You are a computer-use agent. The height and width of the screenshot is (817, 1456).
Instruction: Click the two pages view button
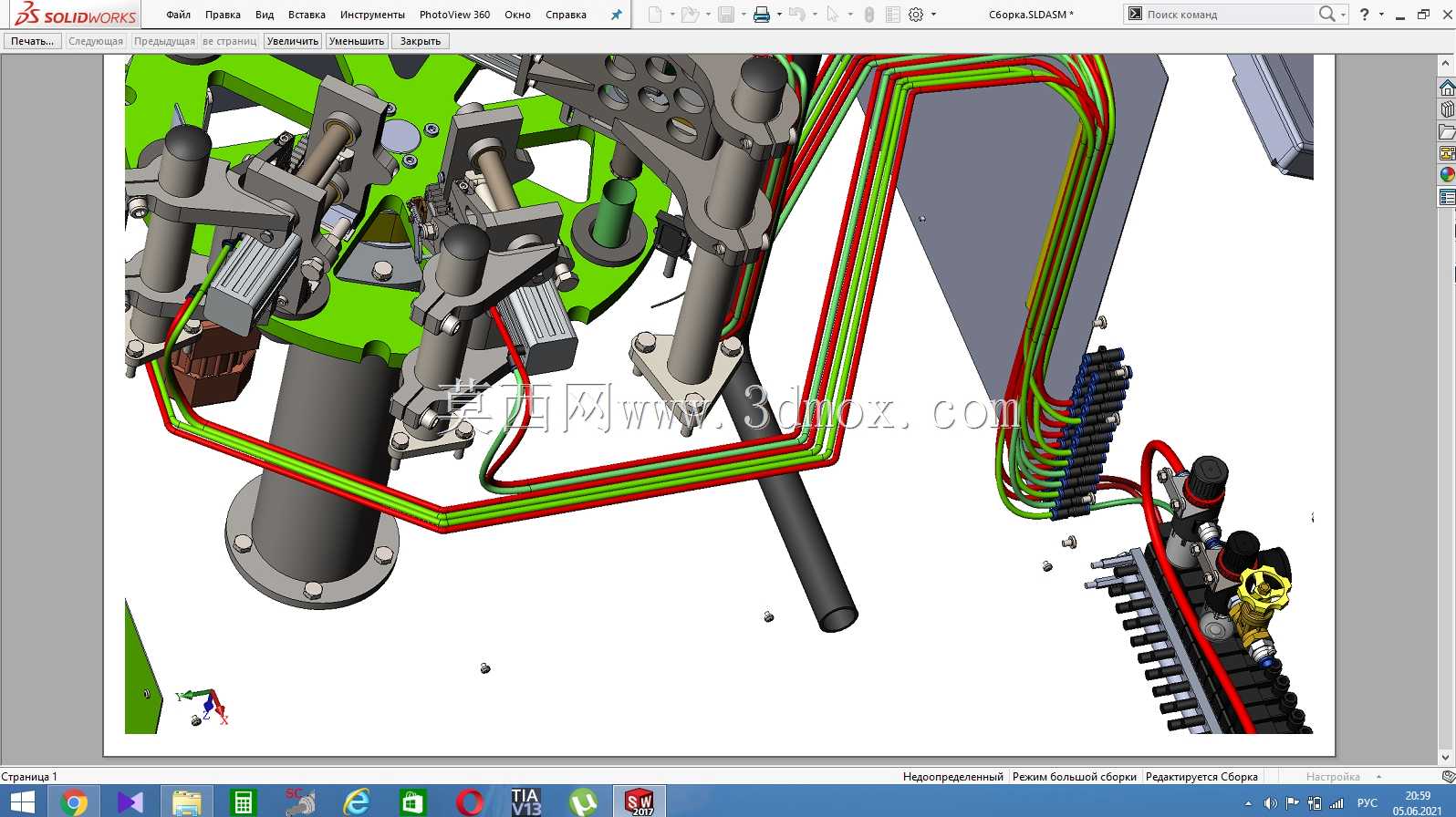pyautogui.click(x=230, y=41)
